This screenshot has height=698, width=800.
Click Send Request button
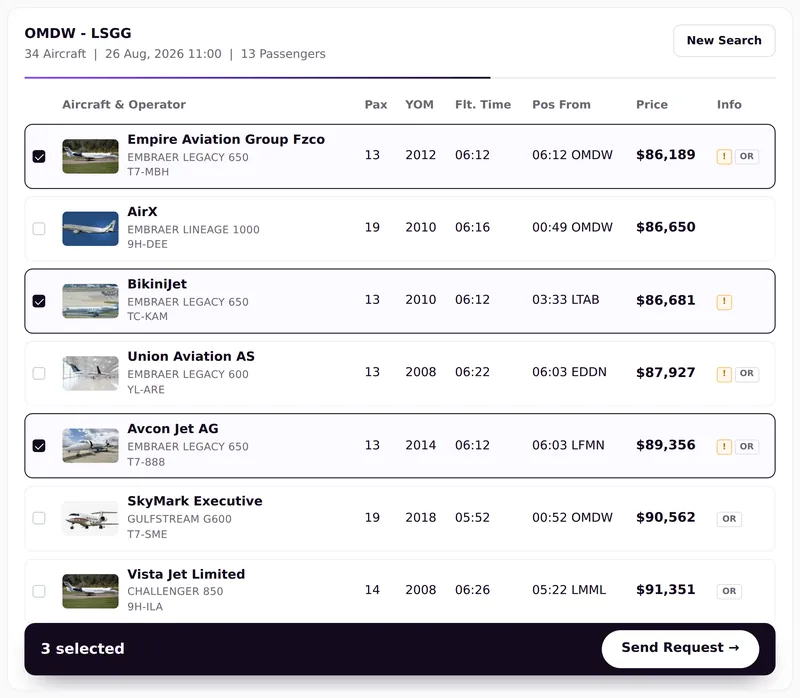(680, 648)
